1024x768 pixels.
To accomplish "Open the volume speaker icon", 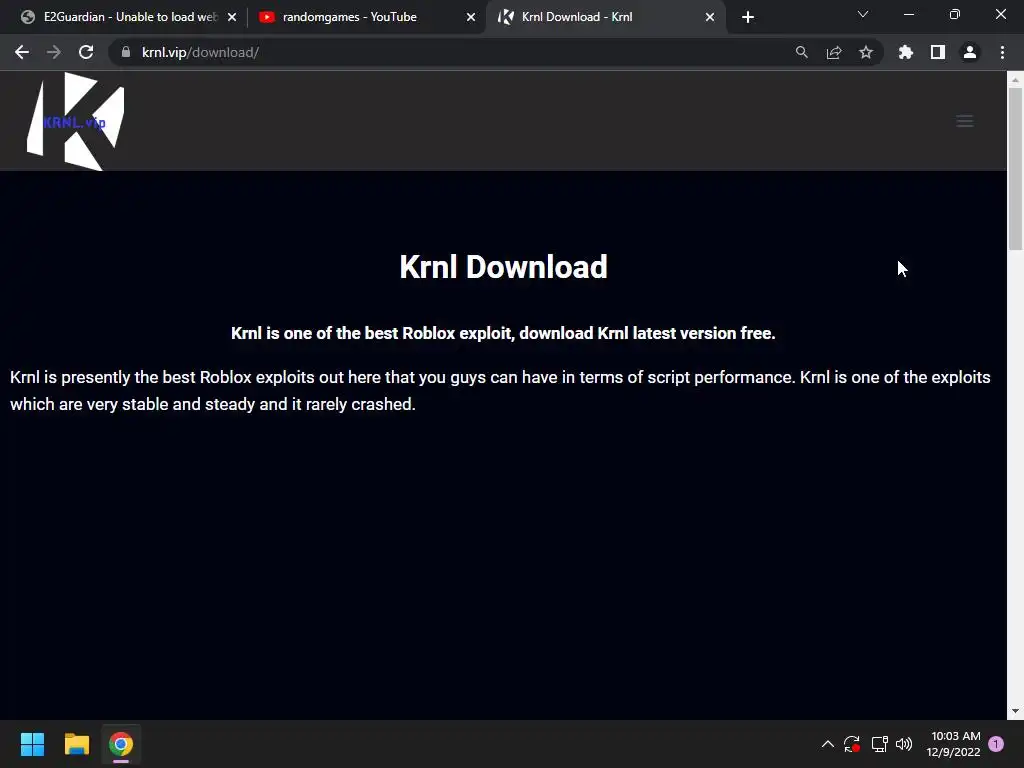I will coord(904,744).
